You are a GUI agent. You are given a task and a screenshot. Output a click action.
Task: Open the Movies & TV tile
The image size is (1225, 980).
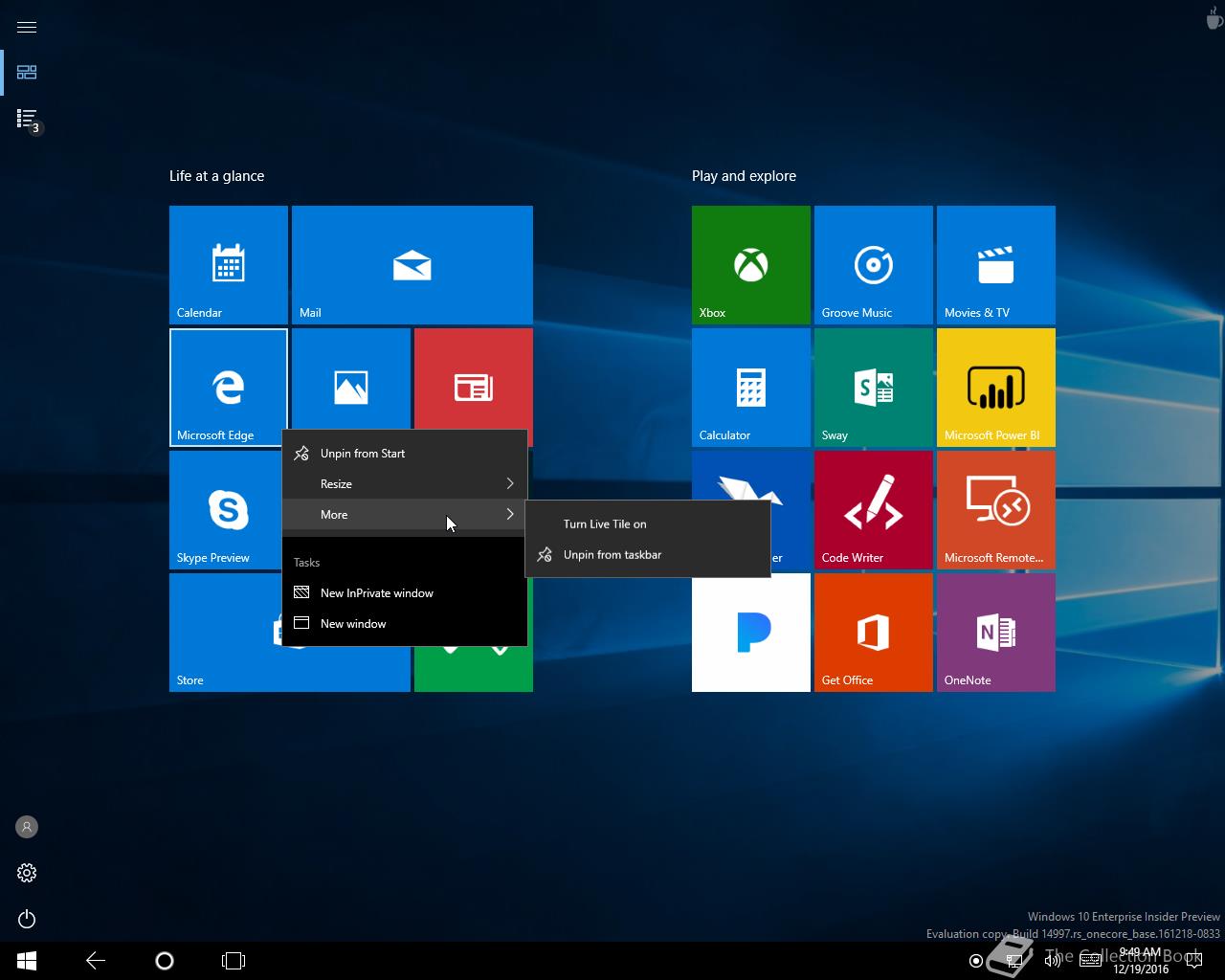point(996,265)
